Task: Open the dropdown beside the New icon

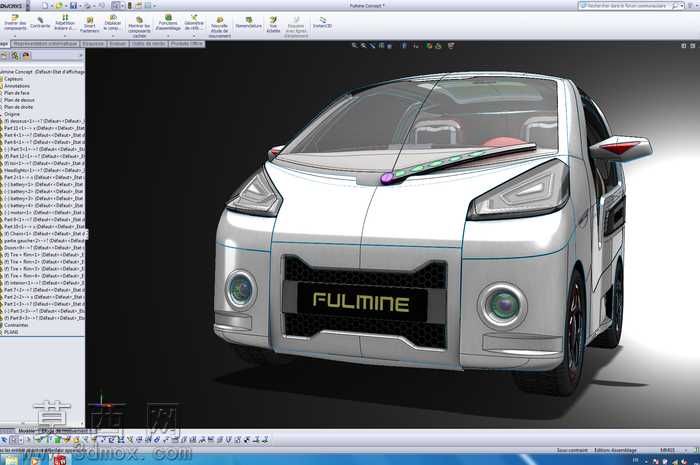Action: 51,6
